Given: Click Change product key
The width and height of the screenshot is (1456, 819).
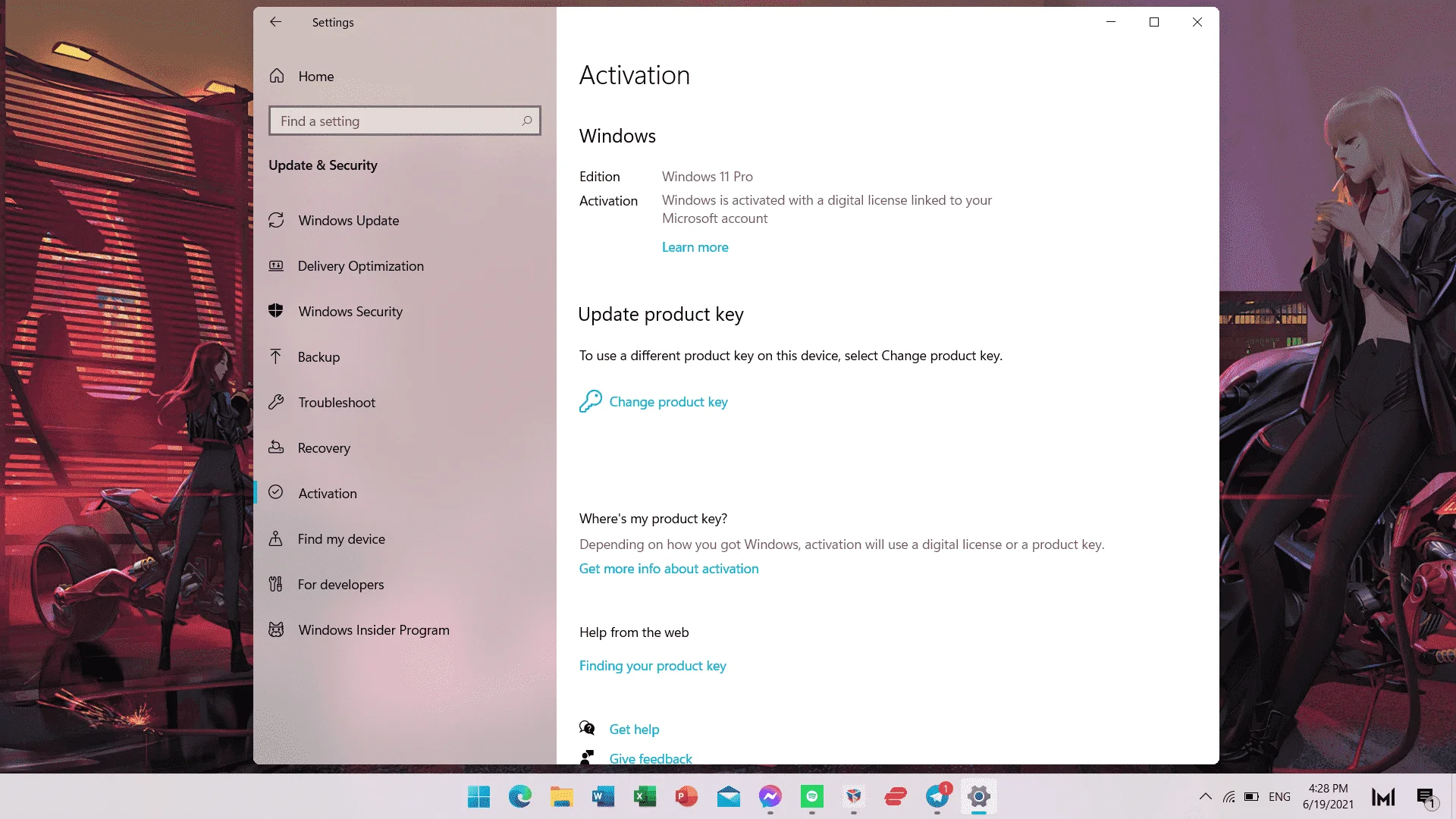Looking at the screenshot, I should point(668,402).
